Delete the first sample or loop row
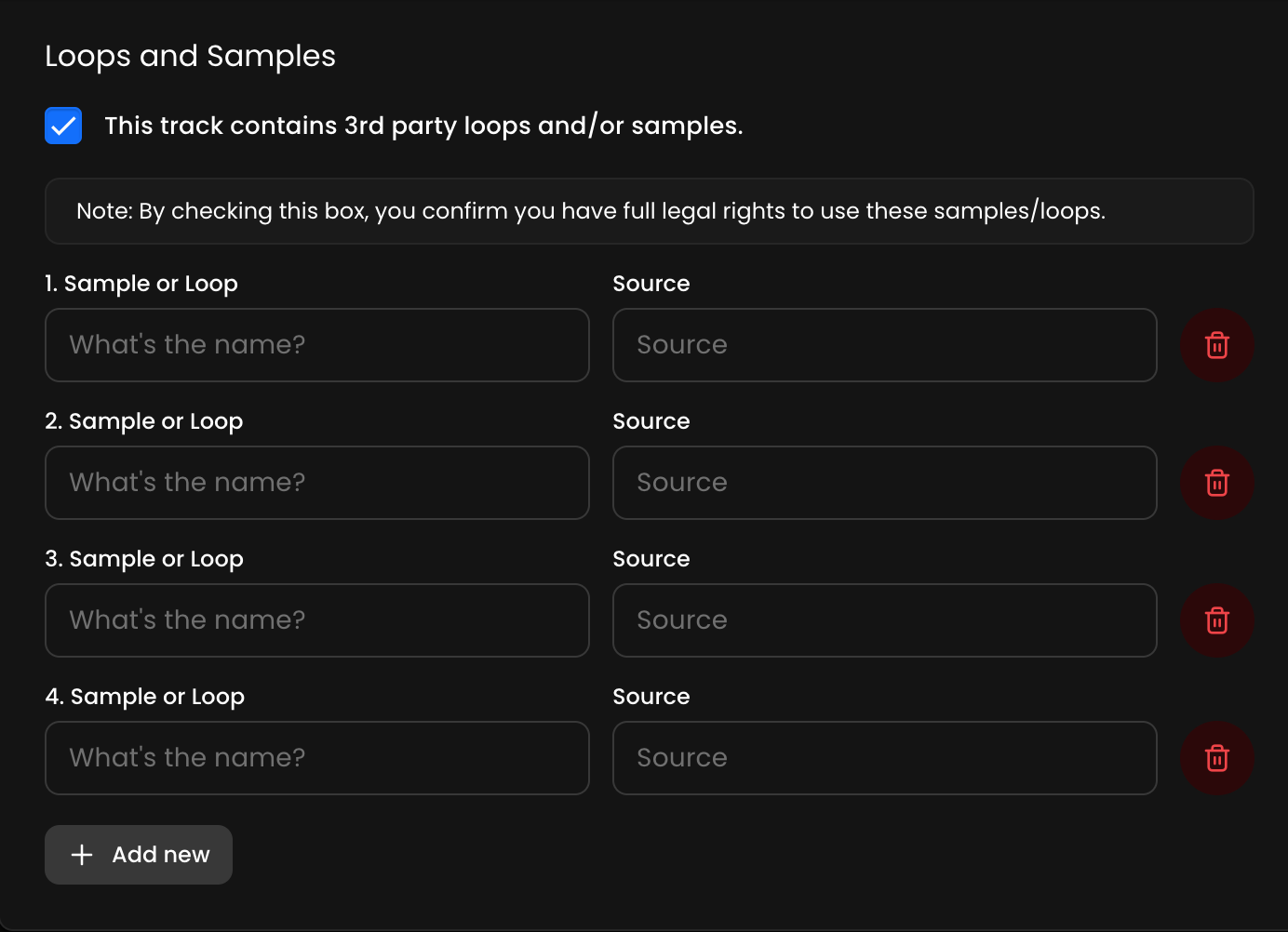This screenshot has height=932, width=1288. pyautogui.click(x=1216, y=345)
